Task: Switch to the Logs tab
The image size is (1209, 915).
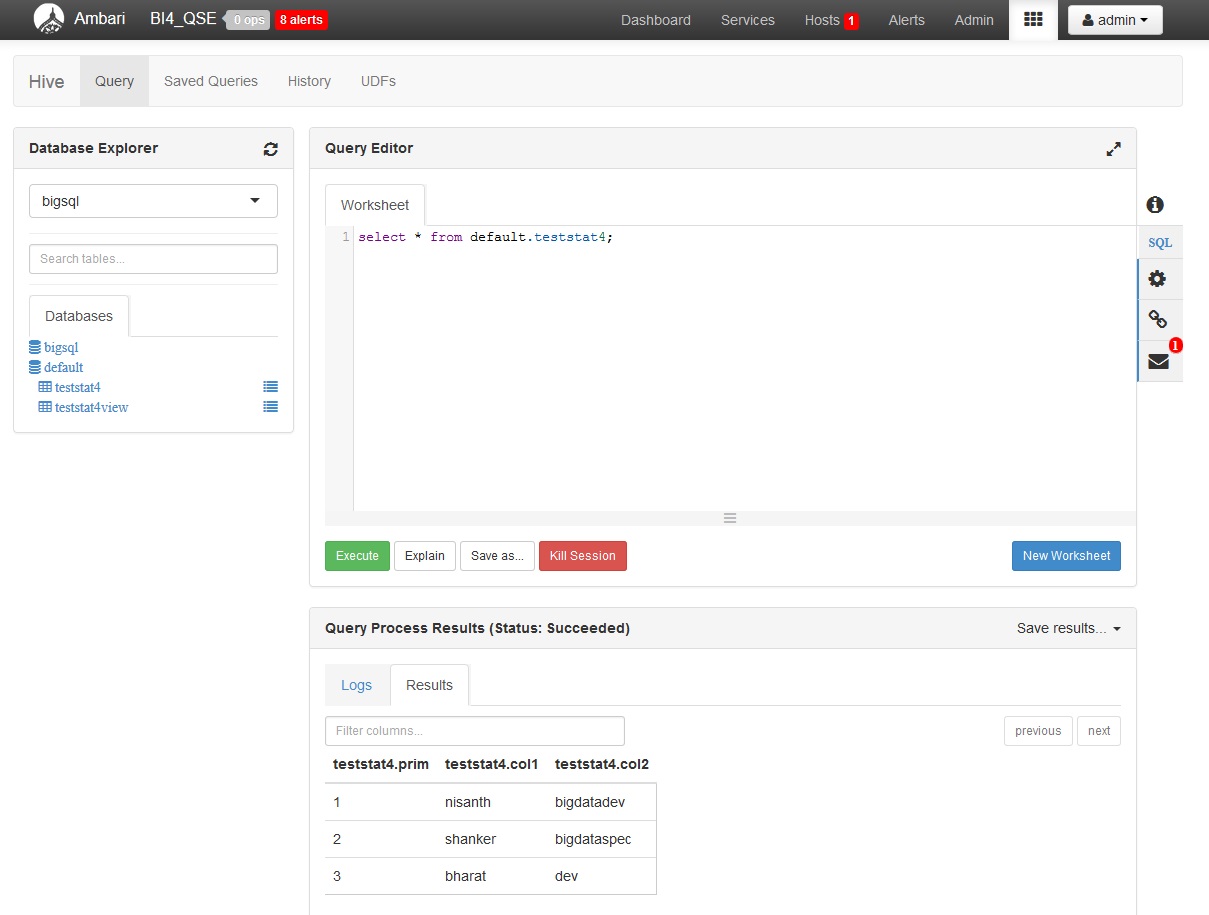Action: pos(356,685)
